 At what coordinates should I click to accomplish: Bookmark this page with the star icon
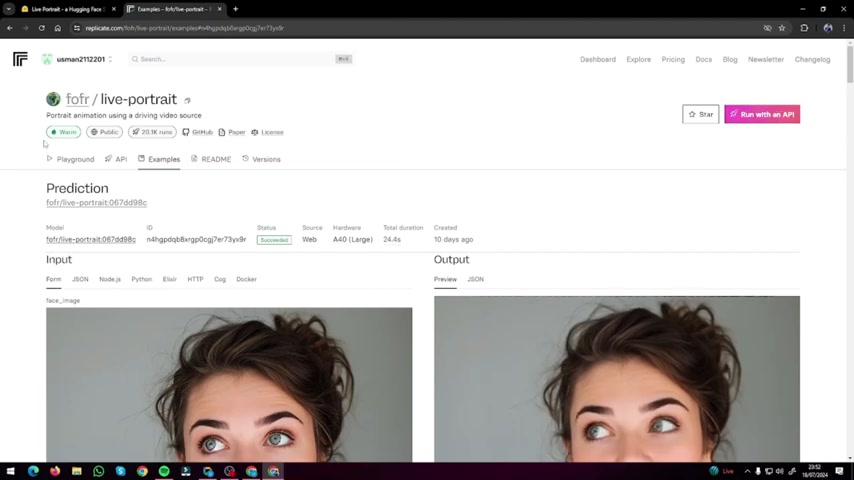[x=781, y=28]
